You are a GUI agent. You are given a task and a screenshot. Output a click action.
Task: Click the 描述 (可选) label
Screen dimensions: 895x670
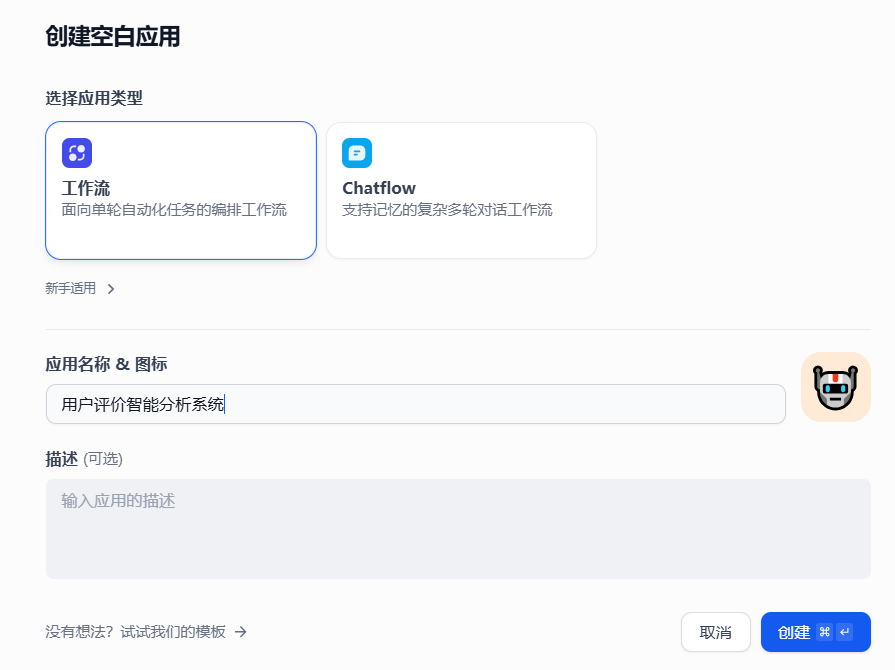point(84,459)
